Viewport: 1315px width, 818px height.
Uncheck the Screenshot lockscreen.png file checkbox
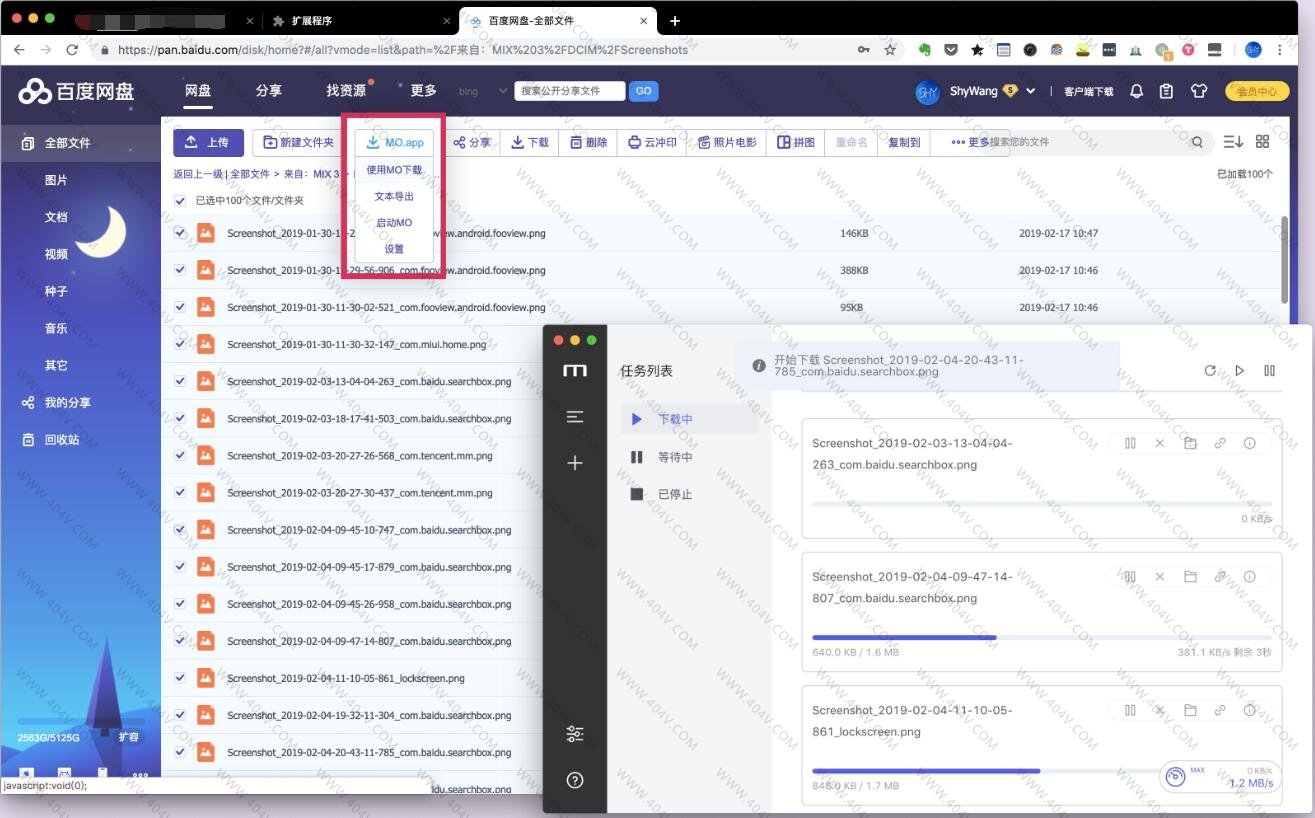pos(180,678)
